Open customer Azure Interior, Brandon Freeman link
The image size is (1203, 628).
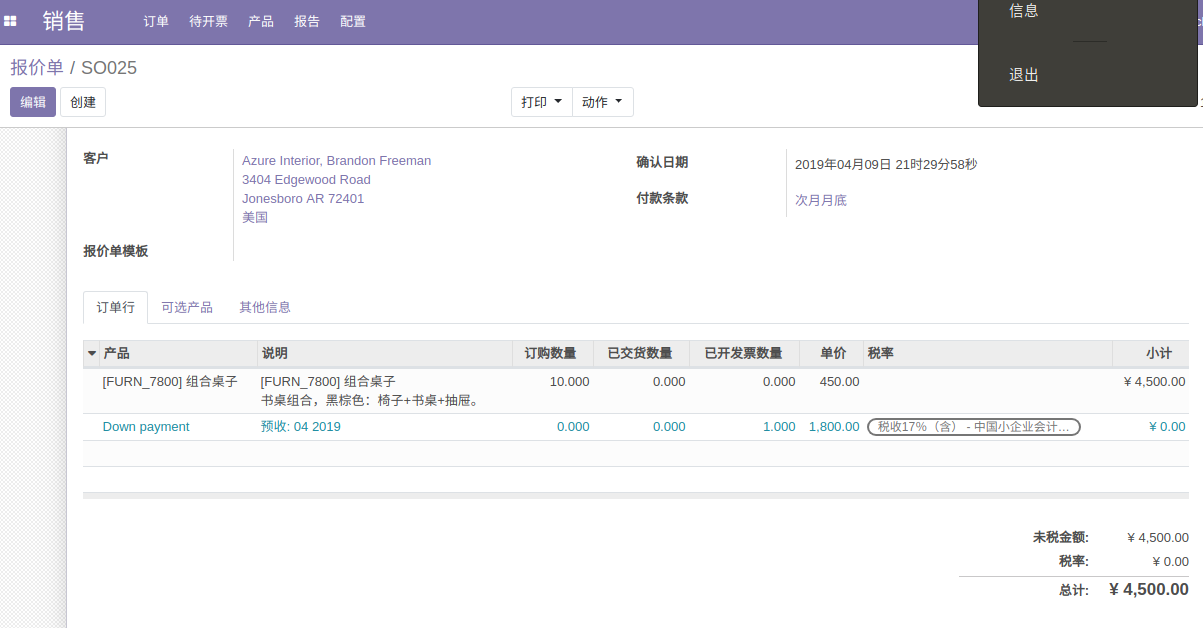[x=337, y=161]
